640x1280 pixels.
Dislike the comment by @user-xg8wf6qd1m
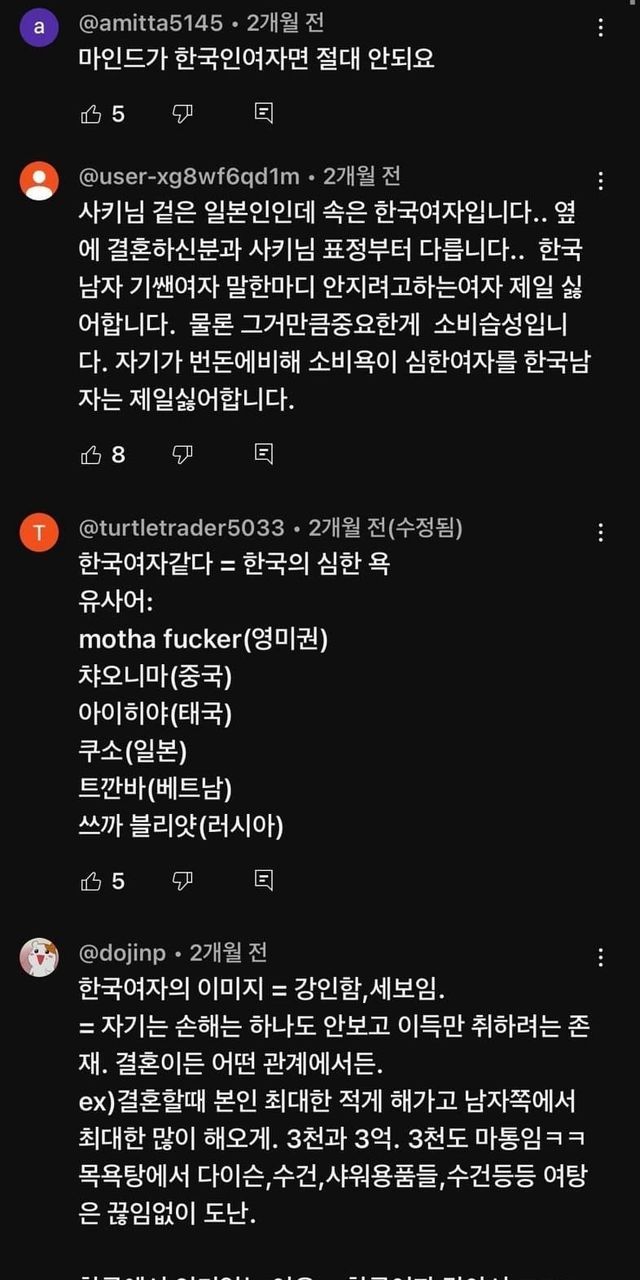[x=182, y=455]
